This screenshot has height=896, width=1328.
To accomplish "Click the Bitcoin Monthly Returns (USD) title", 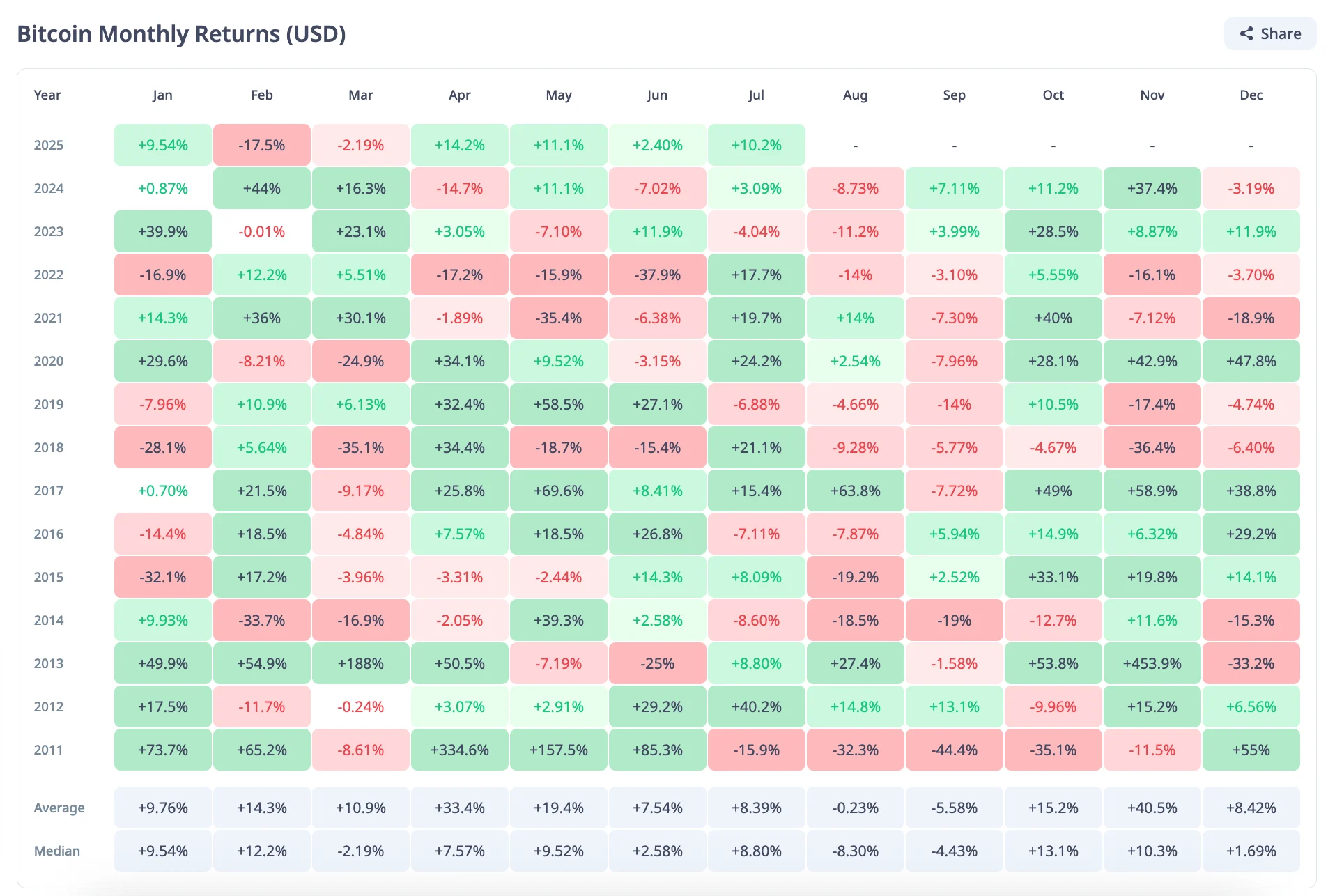I will [181, 34].
